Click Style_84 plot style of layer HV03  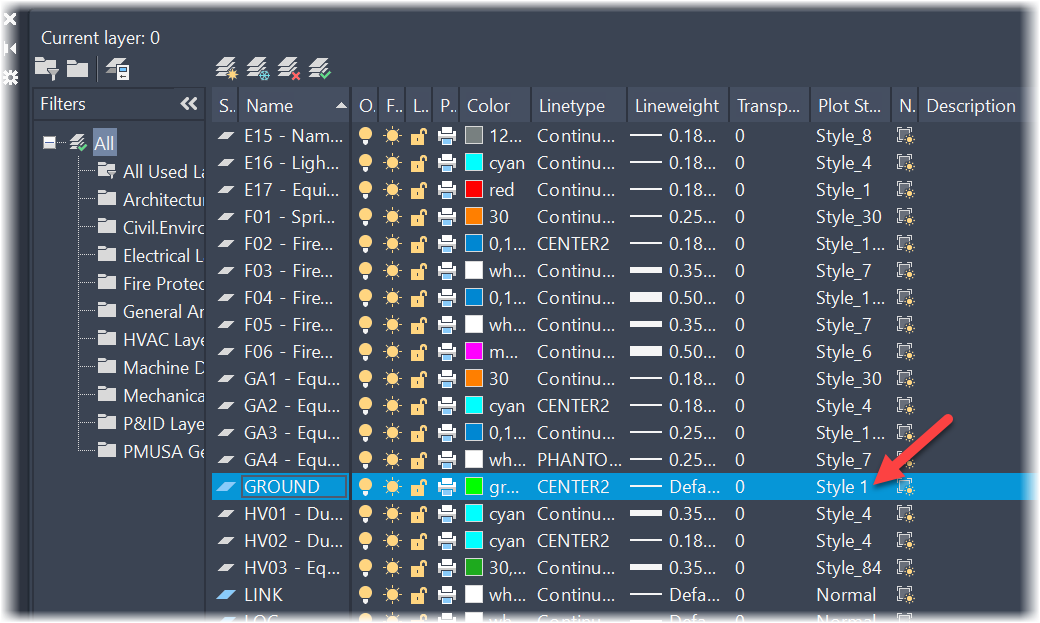pos(849,568)
